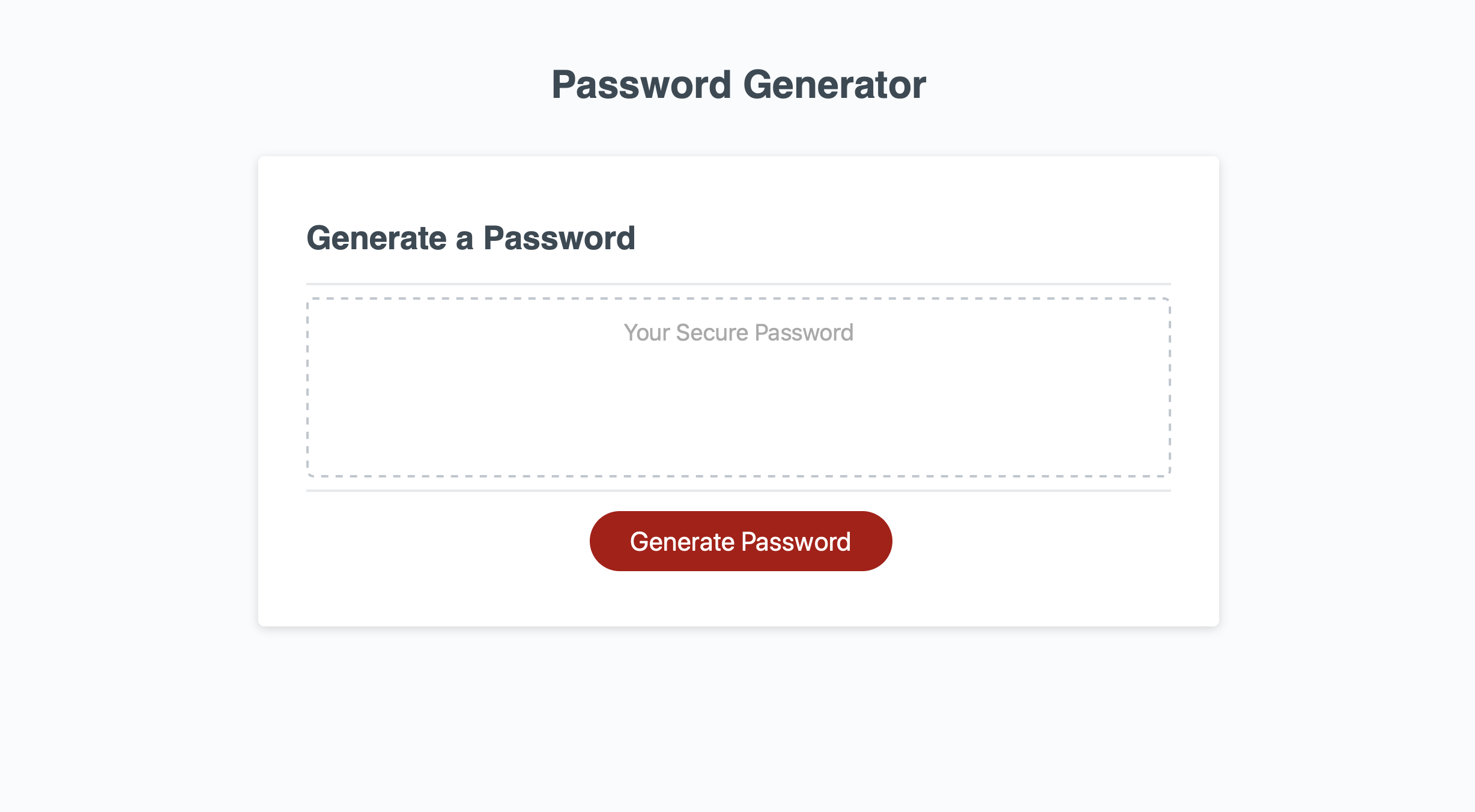Screen dimensions: 1475x812
Task: Select the Password Generator page title
Action: point(739,84)
